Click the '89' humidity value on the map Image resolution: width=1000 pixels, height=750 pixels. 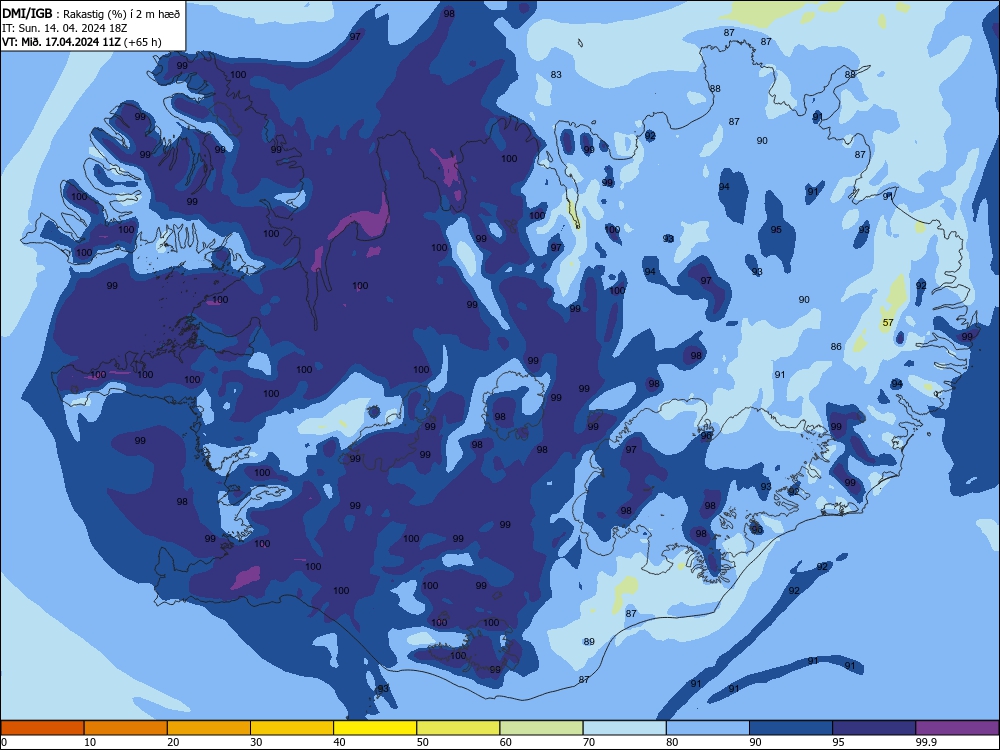point(589,642)
